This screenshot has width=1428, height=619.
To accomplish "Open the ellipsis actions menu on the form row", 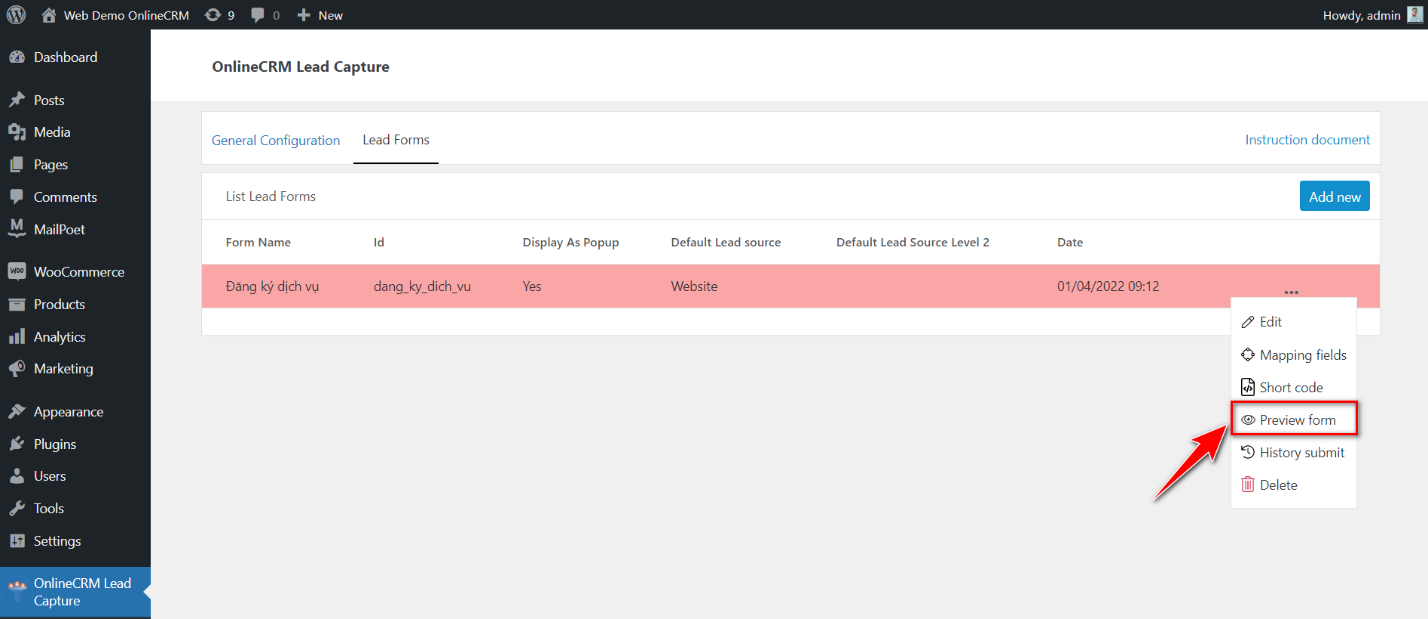I will click(x=1291, y=290).
